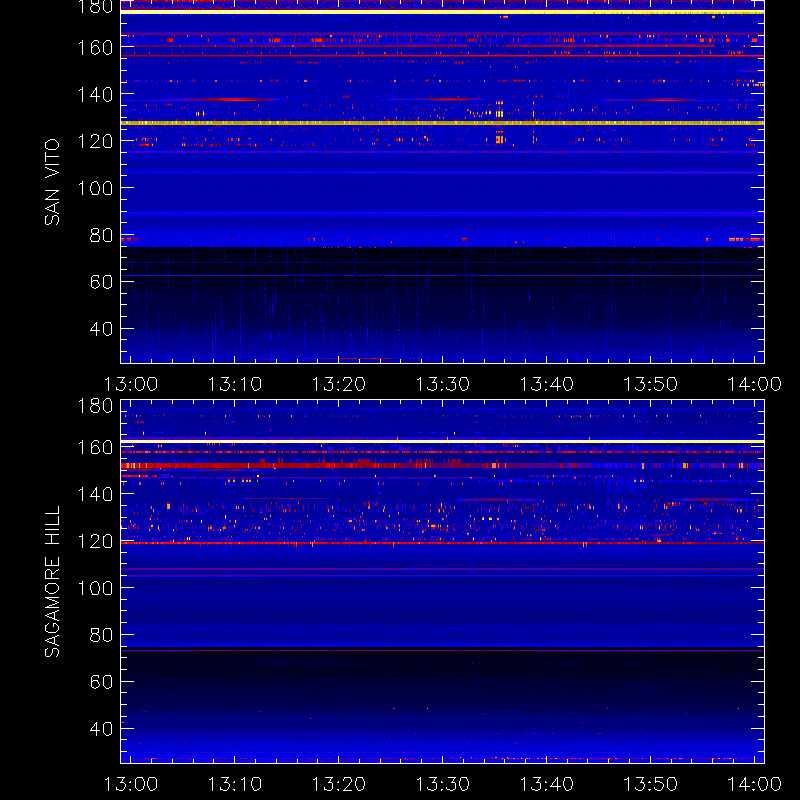The image size is (800, 800).
Task: Select the 80 tick label on SAGAMORE HILL plot
Action: [101, 635]
